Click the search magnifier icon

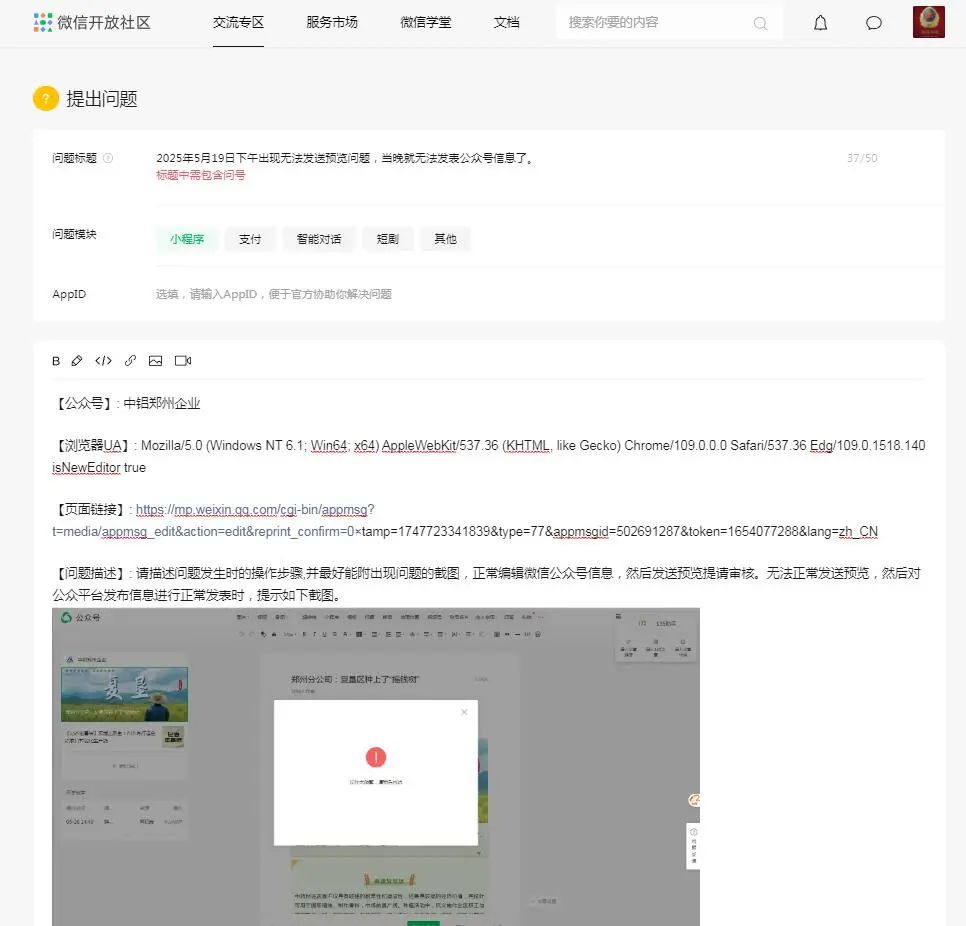click(760, 23)
